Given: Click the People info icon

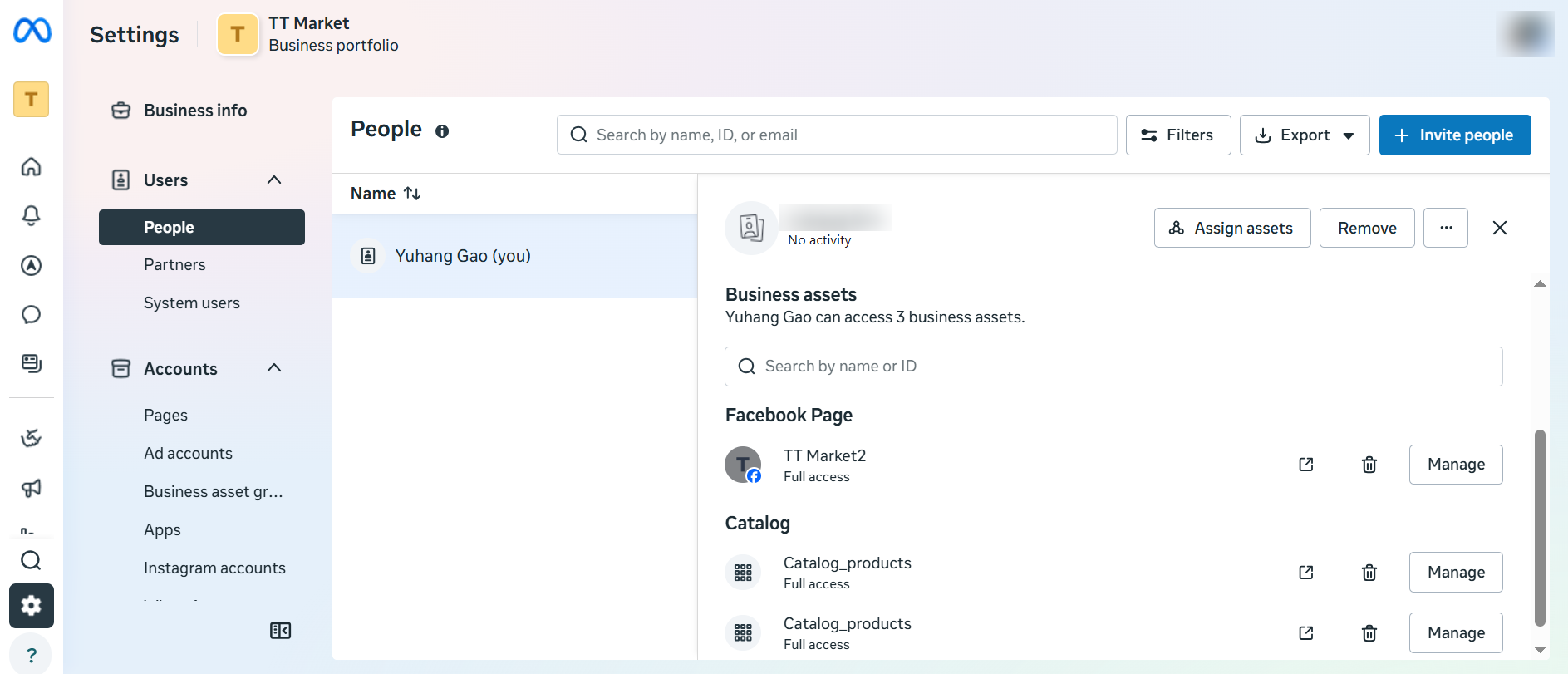Looking at the screenshot, I should tap(442, 131).
